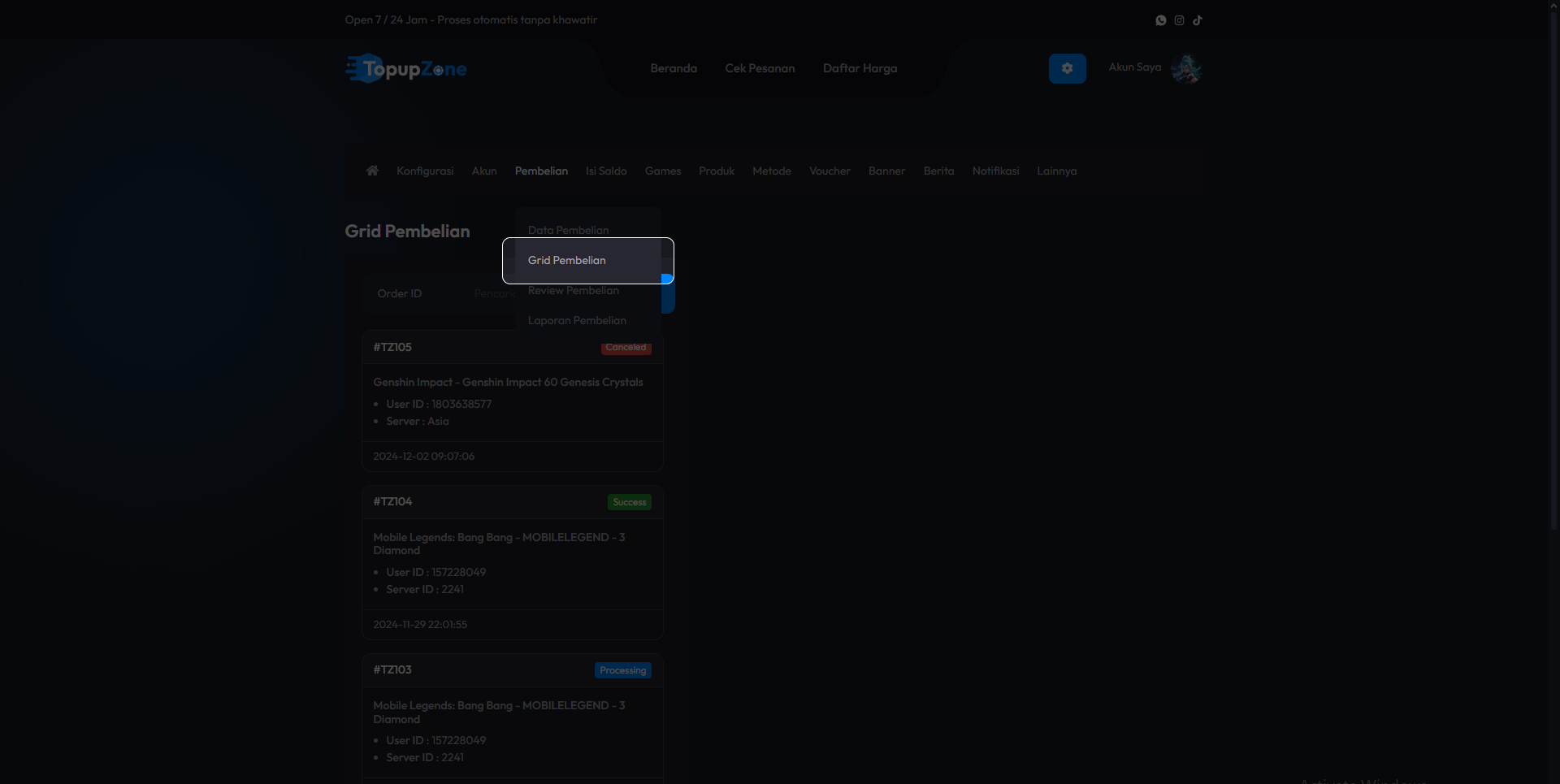The height and width of the screenshot is (784, 1560).
Task: Click the user avatar picture
Action: pos(1186,69)
